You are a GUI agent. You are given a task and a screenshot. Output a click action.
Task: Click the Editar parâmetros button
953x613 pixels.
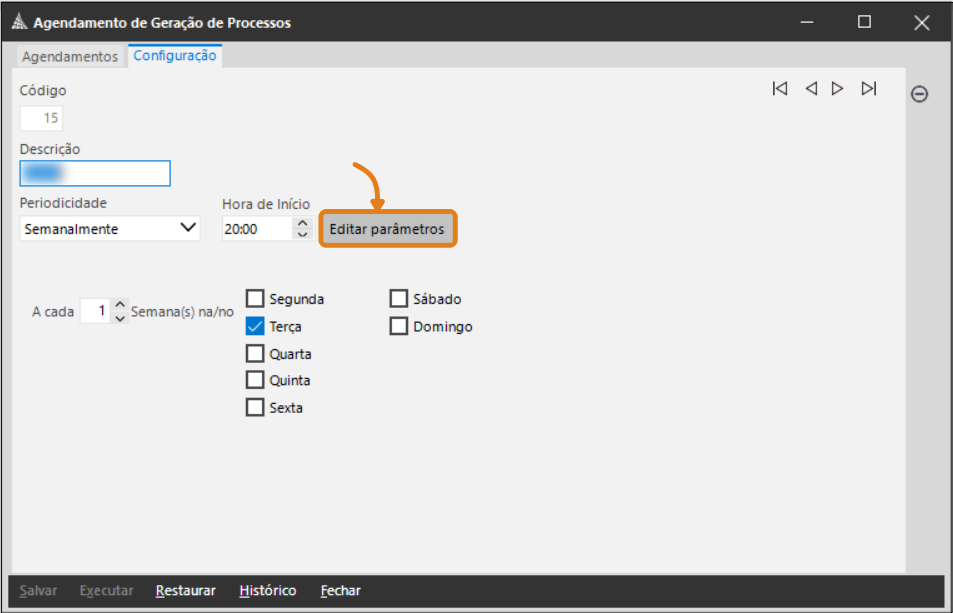tap(387, 229)
